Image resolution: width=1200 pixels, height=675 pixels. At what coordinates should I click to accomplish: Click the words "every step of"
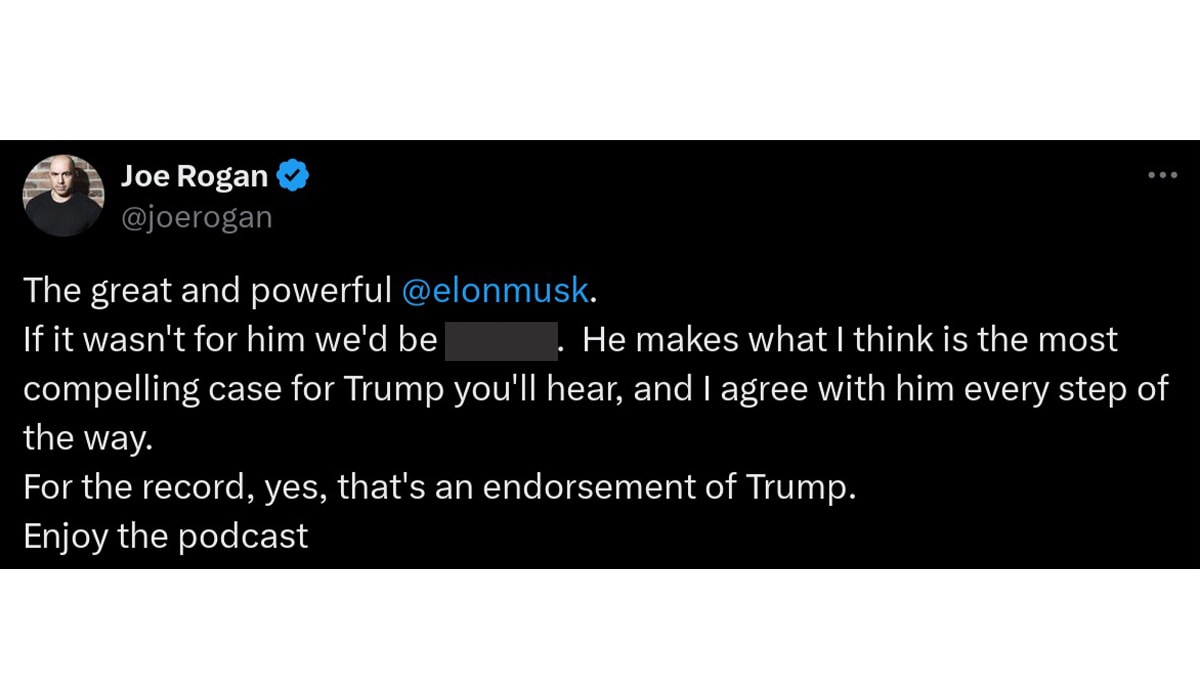click(1065, 390)
